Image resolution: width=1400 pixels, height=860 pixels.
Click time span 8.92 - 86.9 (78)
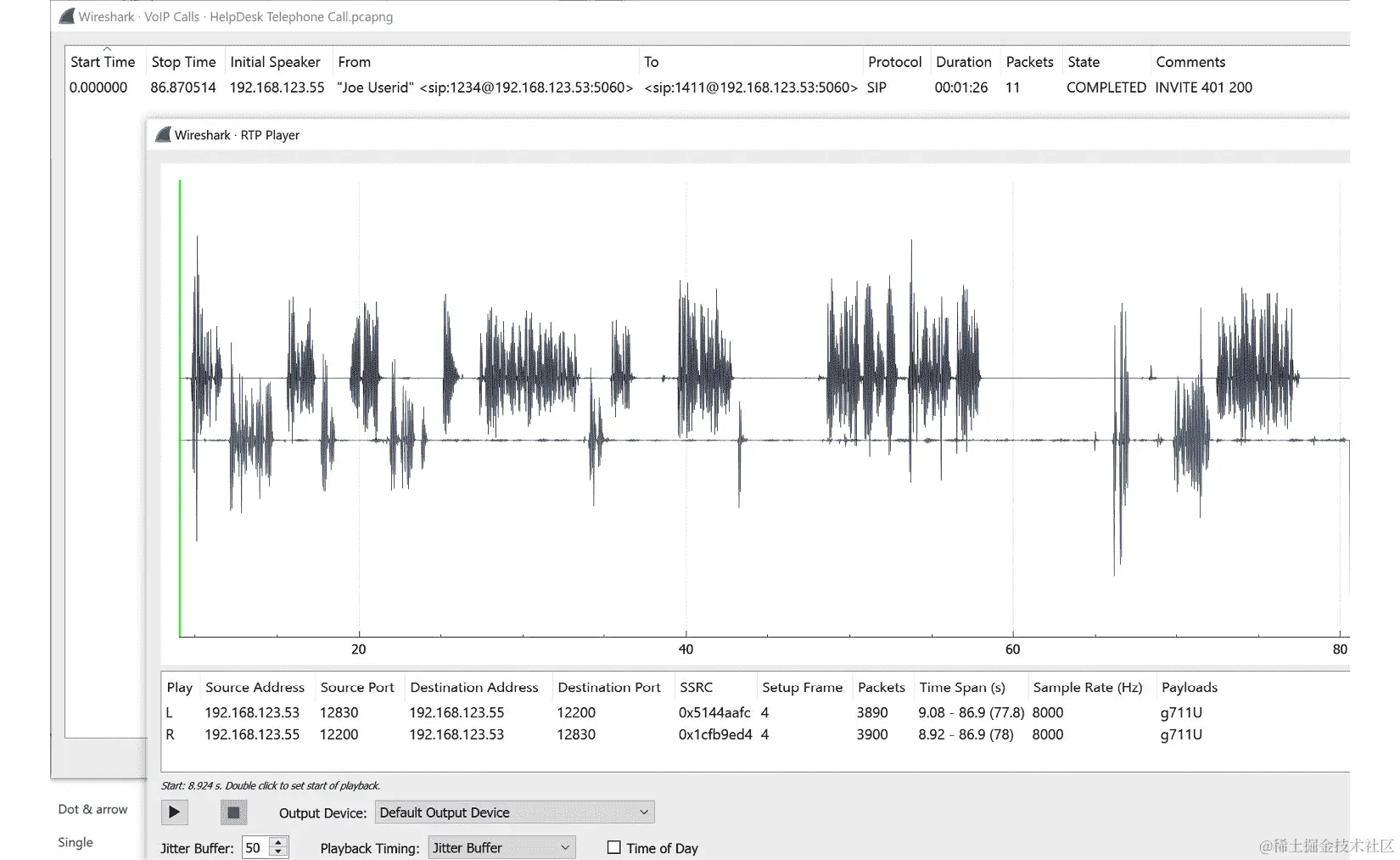pyautogui.click(x=966, y=734)
